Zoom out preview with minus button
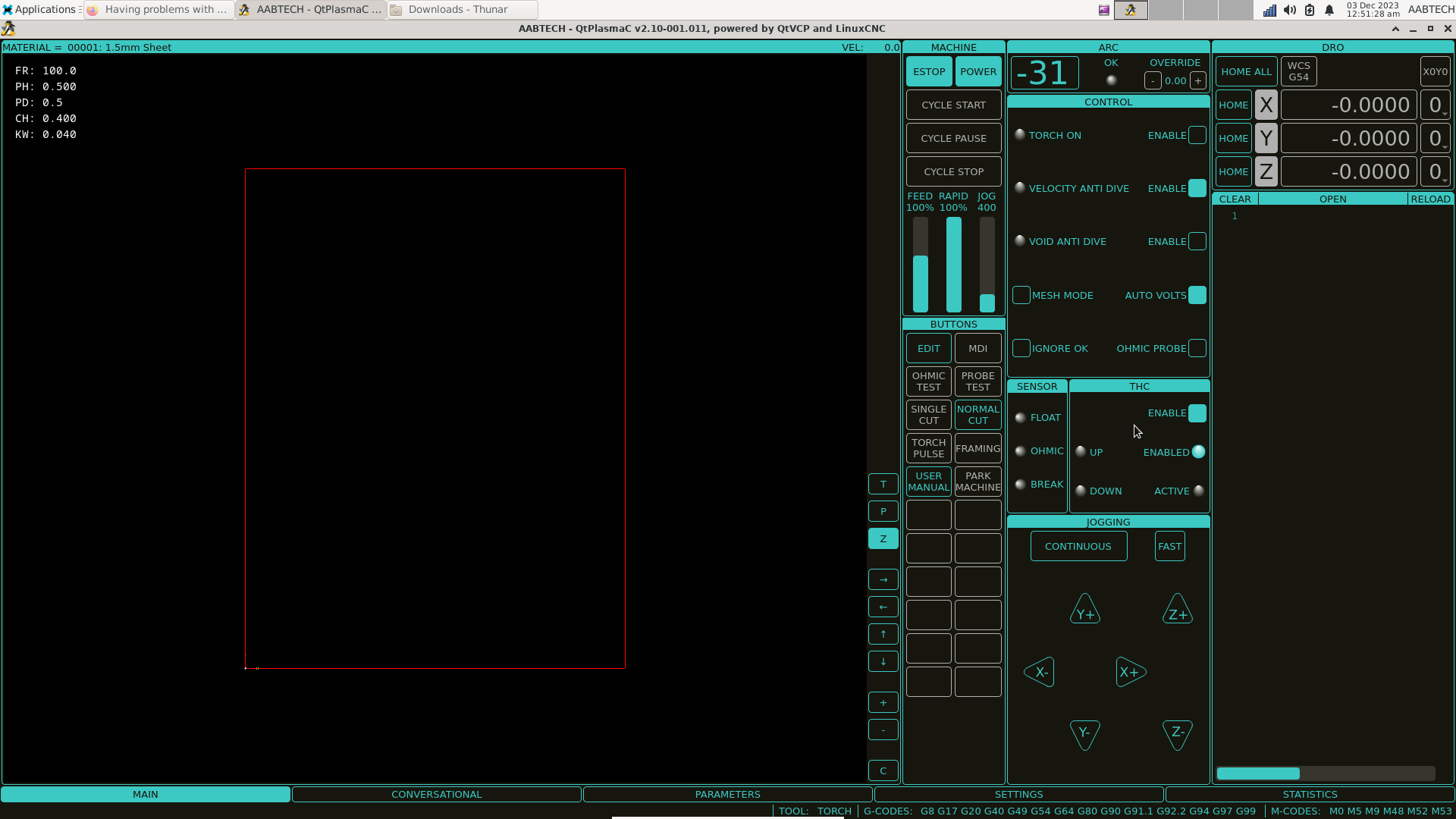1456x819 pixels. [x=883, y=730]
